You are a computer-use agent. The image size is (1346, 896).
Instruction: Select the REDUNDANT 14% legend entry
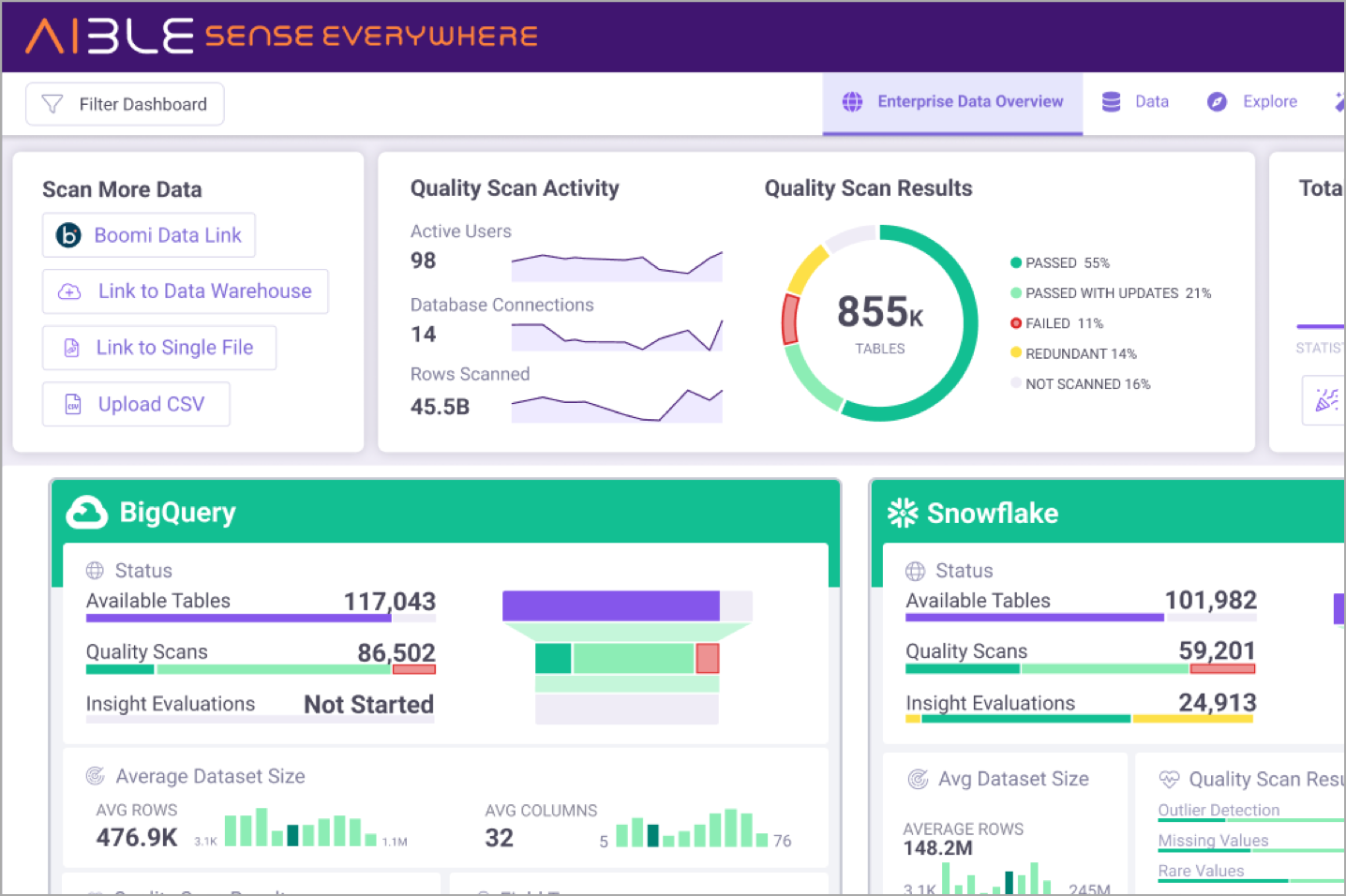tap(1073, 353)
